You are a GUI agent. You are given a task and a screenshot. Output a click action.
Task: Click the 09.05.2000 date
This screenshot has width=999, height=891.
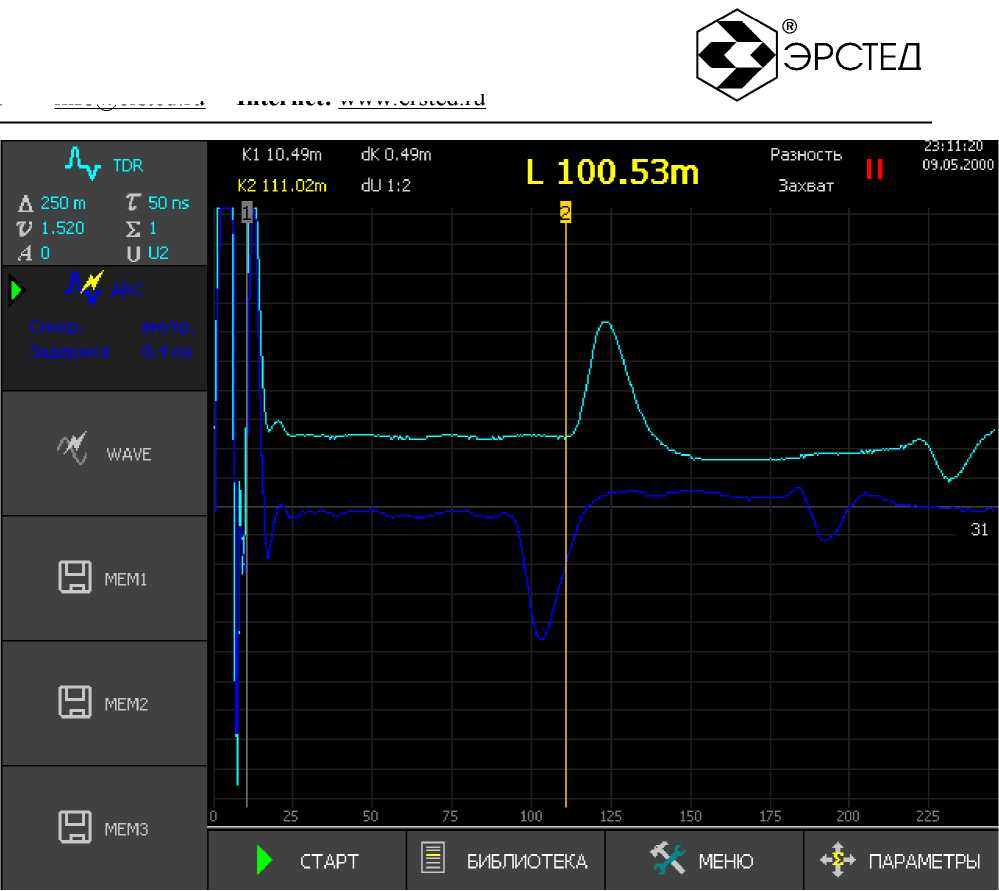click(x=958, y=165)
